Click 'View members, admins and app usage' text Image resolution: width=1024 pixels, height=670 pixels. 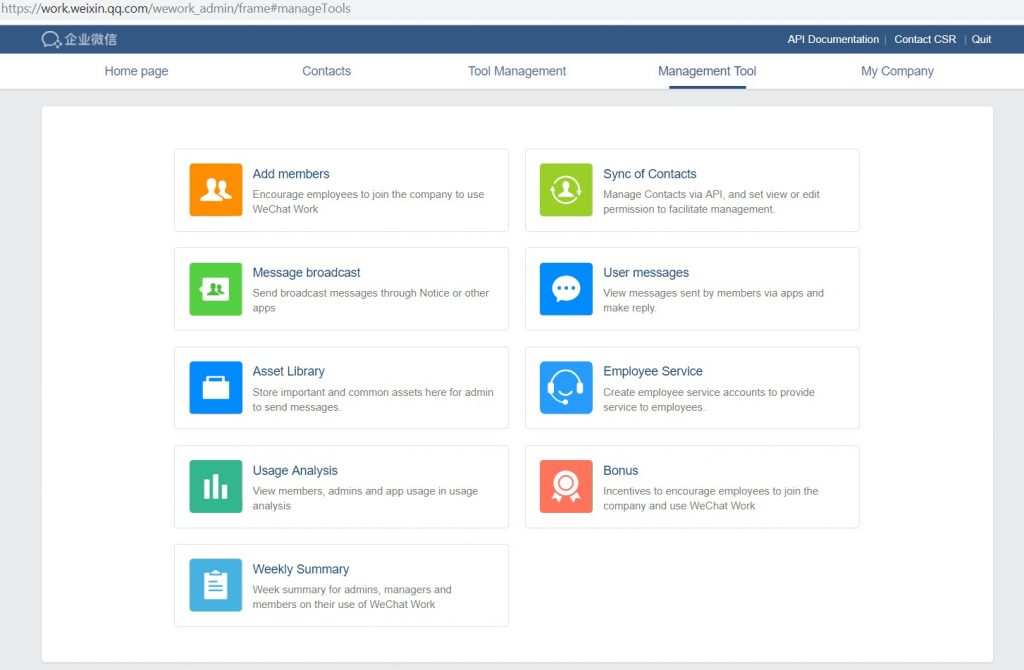coord(365,498)
